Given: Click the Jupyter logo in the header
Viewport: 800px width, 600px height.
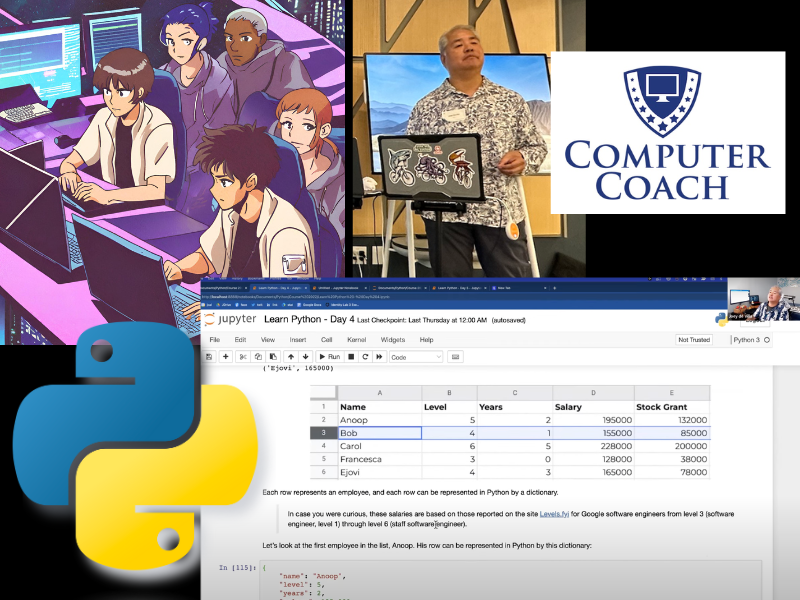Looking at the screenshot, I should tap(230, 319).
